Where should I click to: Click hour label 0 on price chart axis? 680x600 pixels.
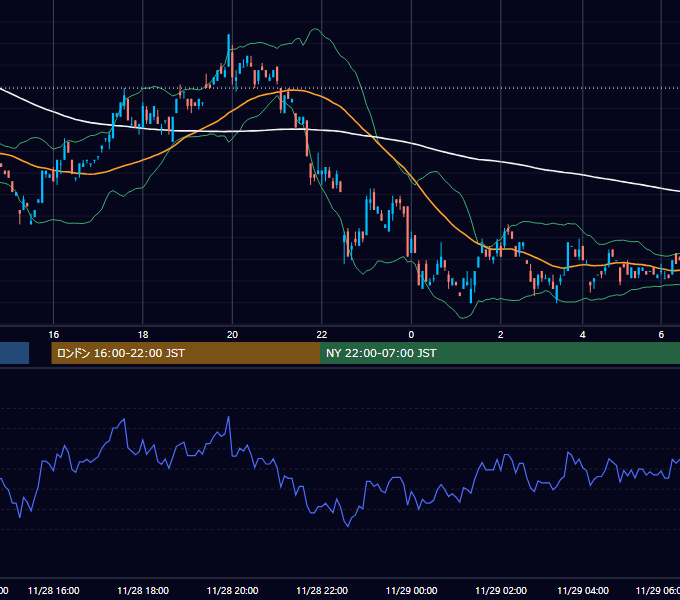[x=411, y=334]
